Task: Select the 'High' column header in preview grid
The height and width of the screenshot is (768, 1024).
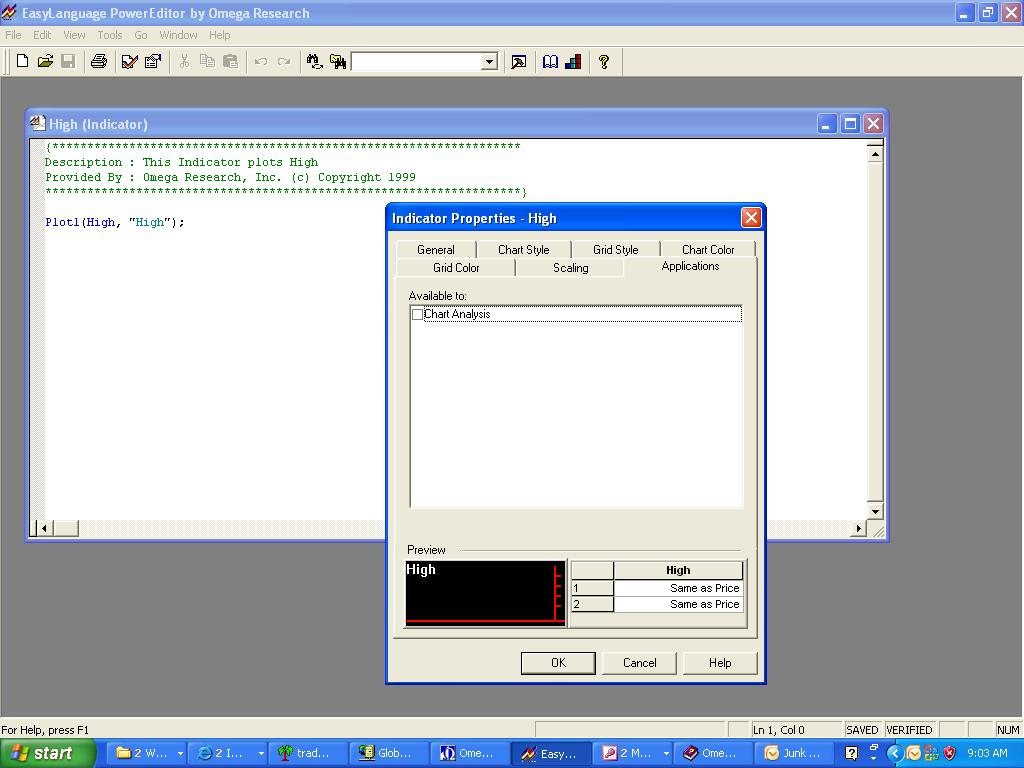Action: coord(678,570)
